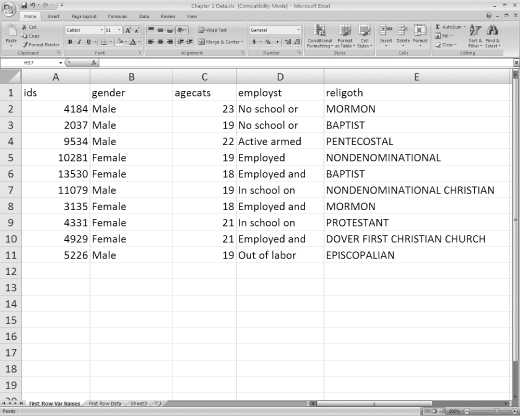Screen dimensions: 520x416
Task: Open the font size dropdown
Action: pyautogui.click(x=119, y=30)
